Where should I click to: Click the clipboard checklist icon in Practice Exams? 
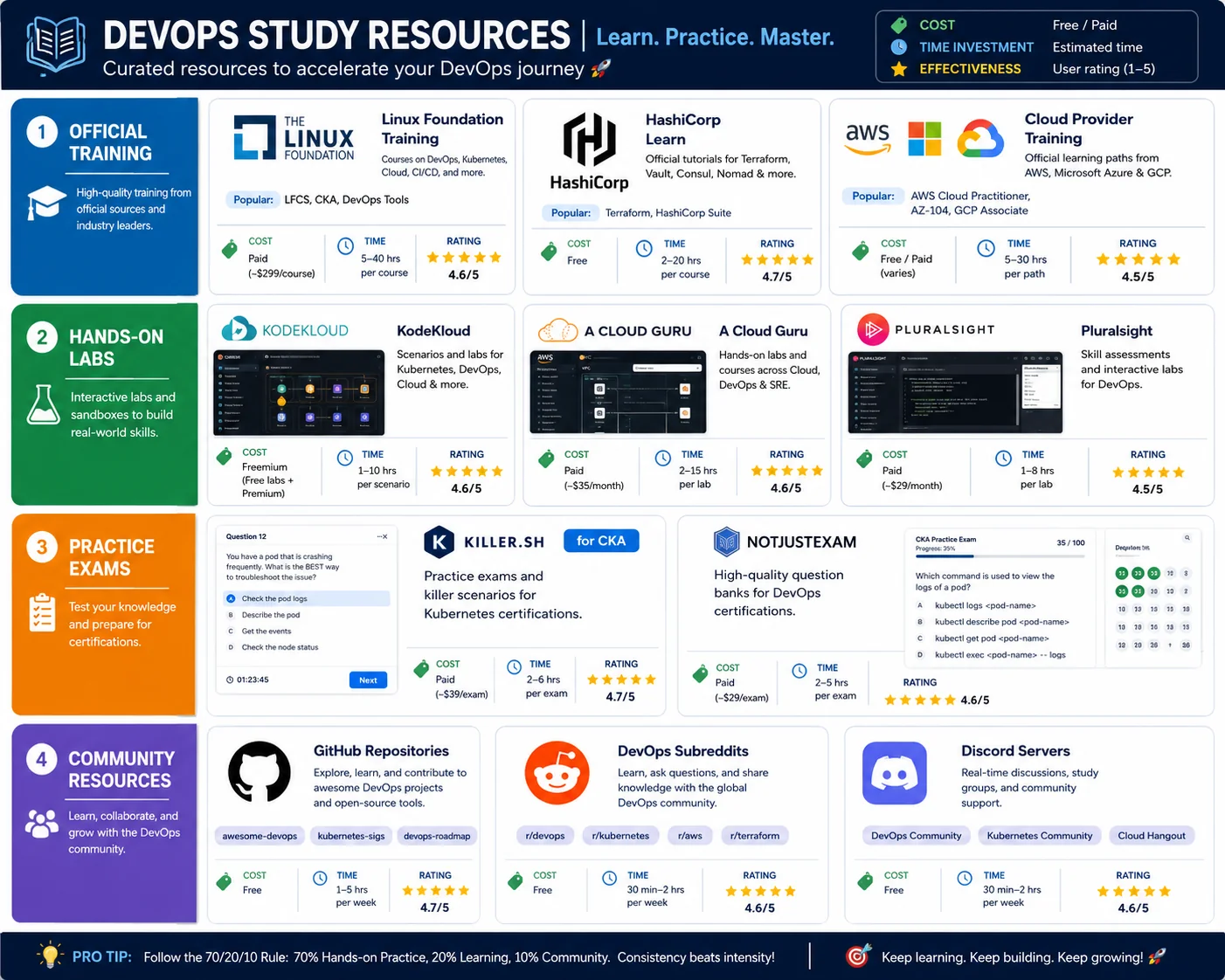(42, 612)
